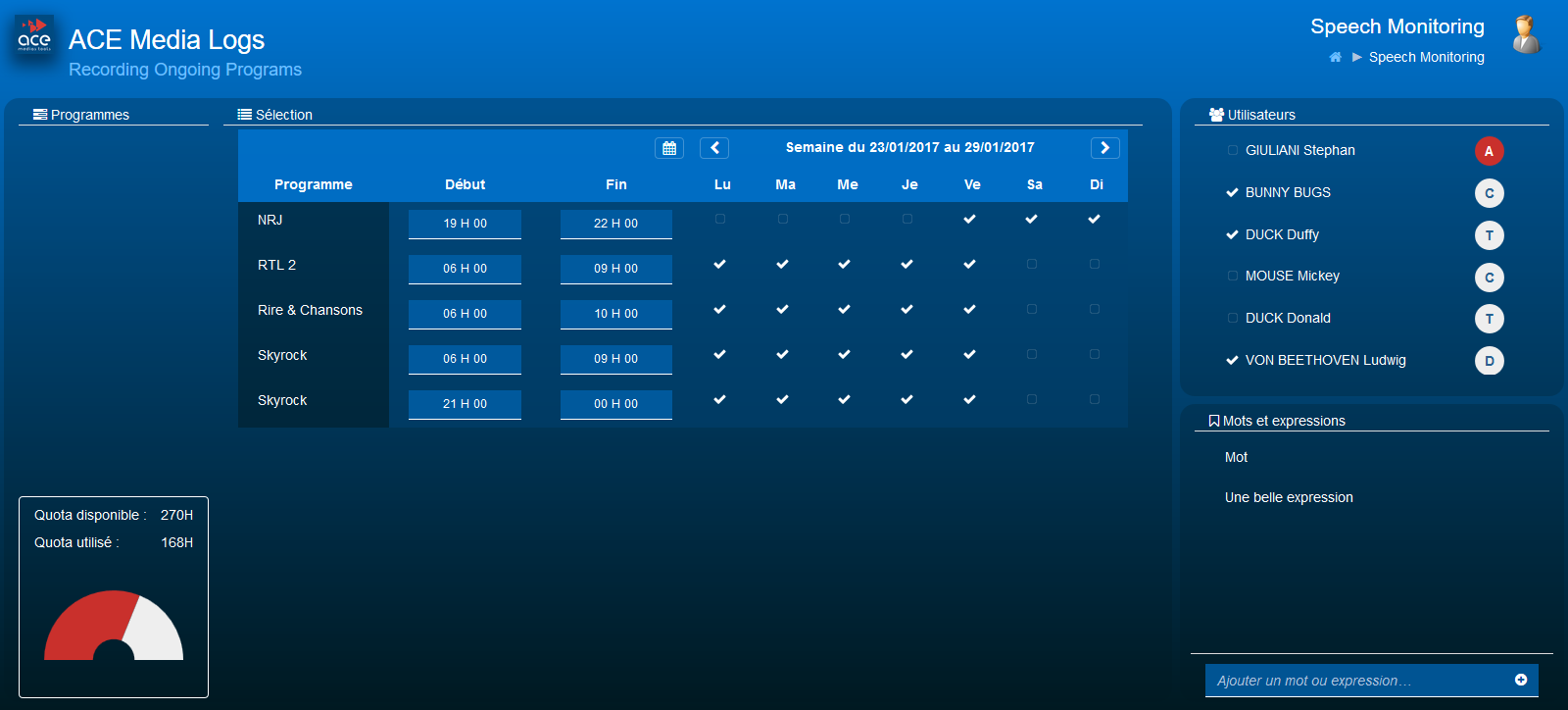Uncheck Wednesday for Rire & Chansons
Image resolution: width=1568 pixels, height=710 pixels.
click(845, 309)
